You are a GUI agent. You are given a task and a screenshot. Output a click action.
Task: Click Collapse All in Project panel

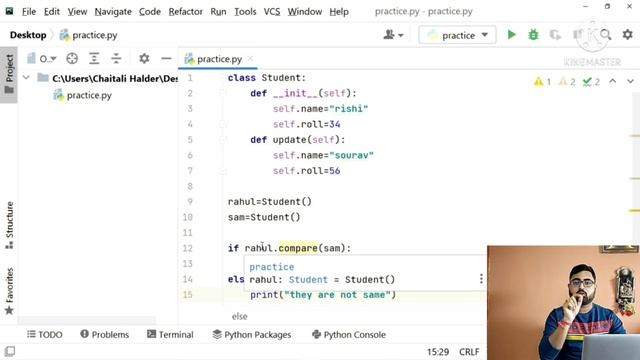pyautogui.click(x=116, y=59)
